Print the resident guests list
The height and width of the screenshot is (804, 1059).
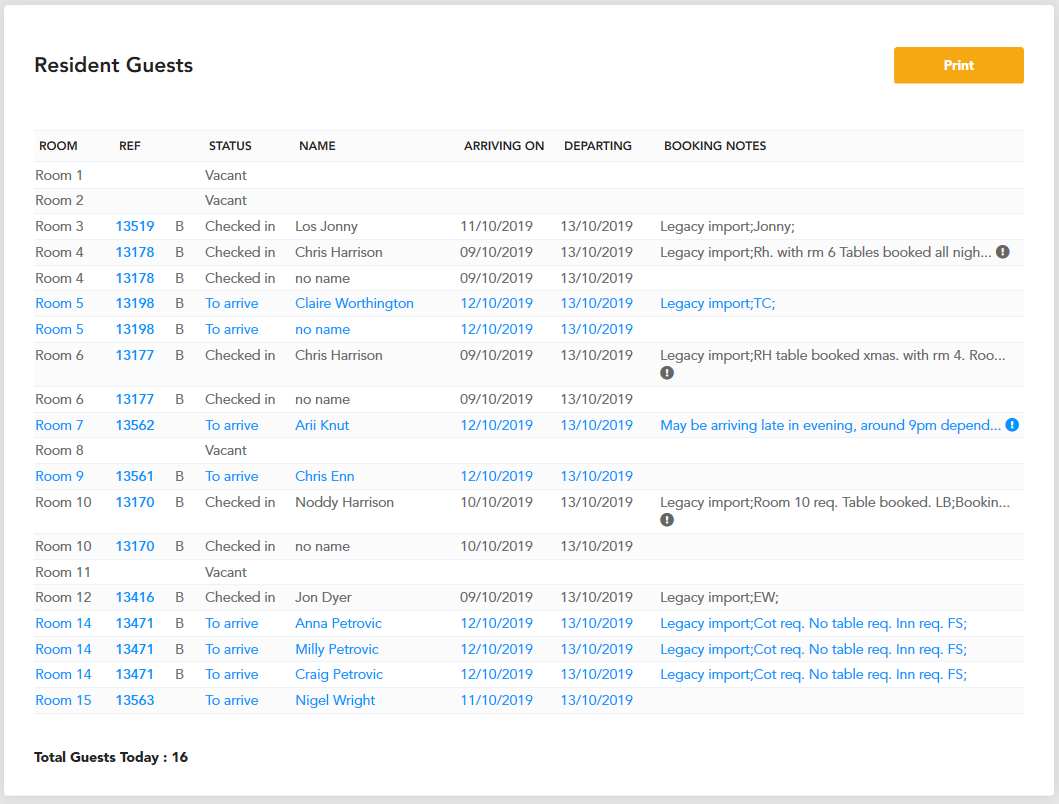tap(958, 66)
